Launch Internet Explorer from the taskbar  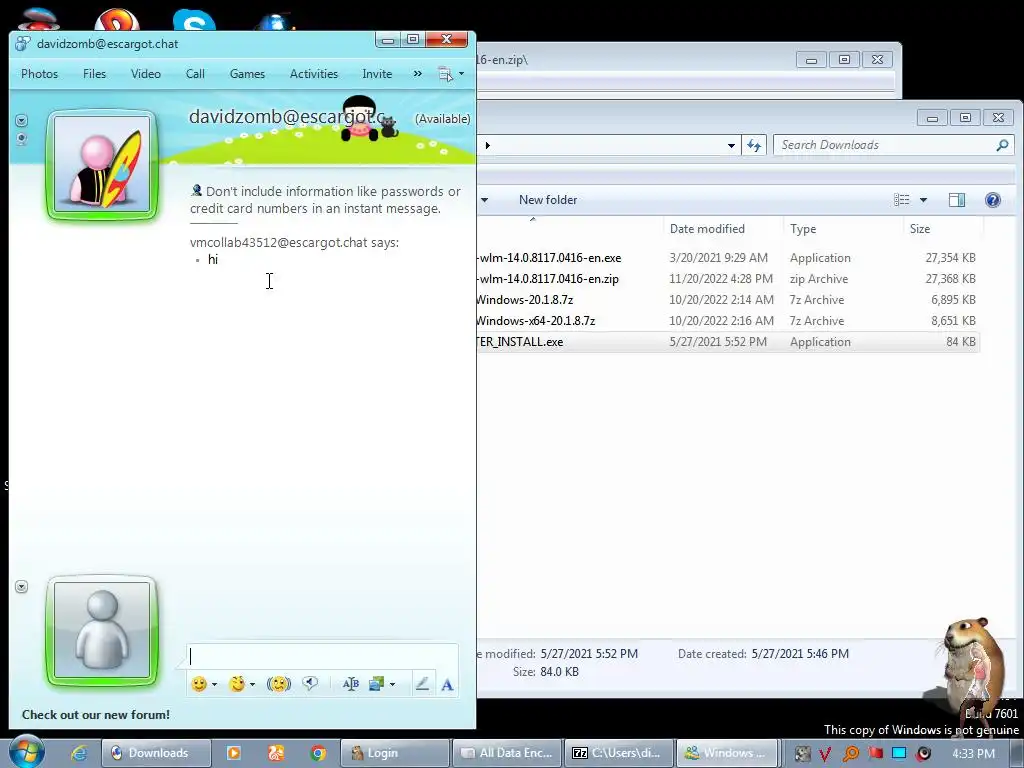pyautogui.click(x=79, y=753)
